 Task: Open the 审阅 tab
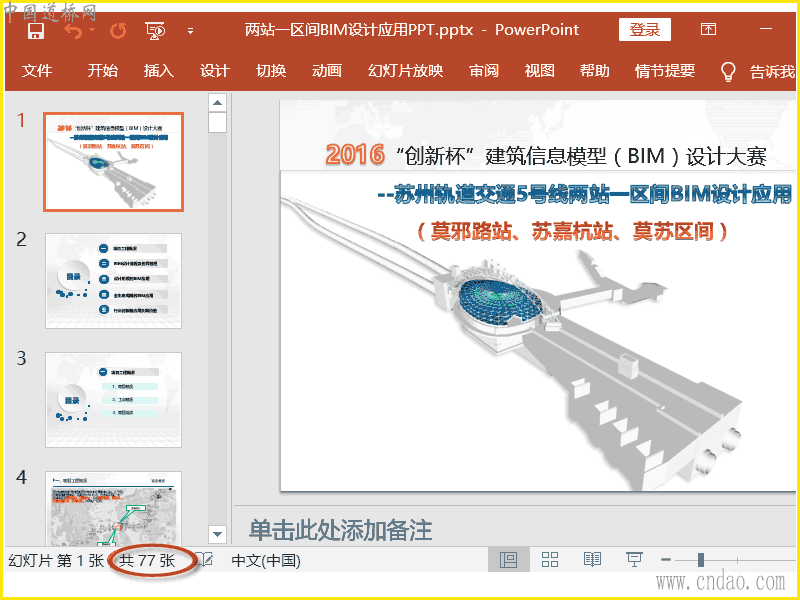click(484, 70)
